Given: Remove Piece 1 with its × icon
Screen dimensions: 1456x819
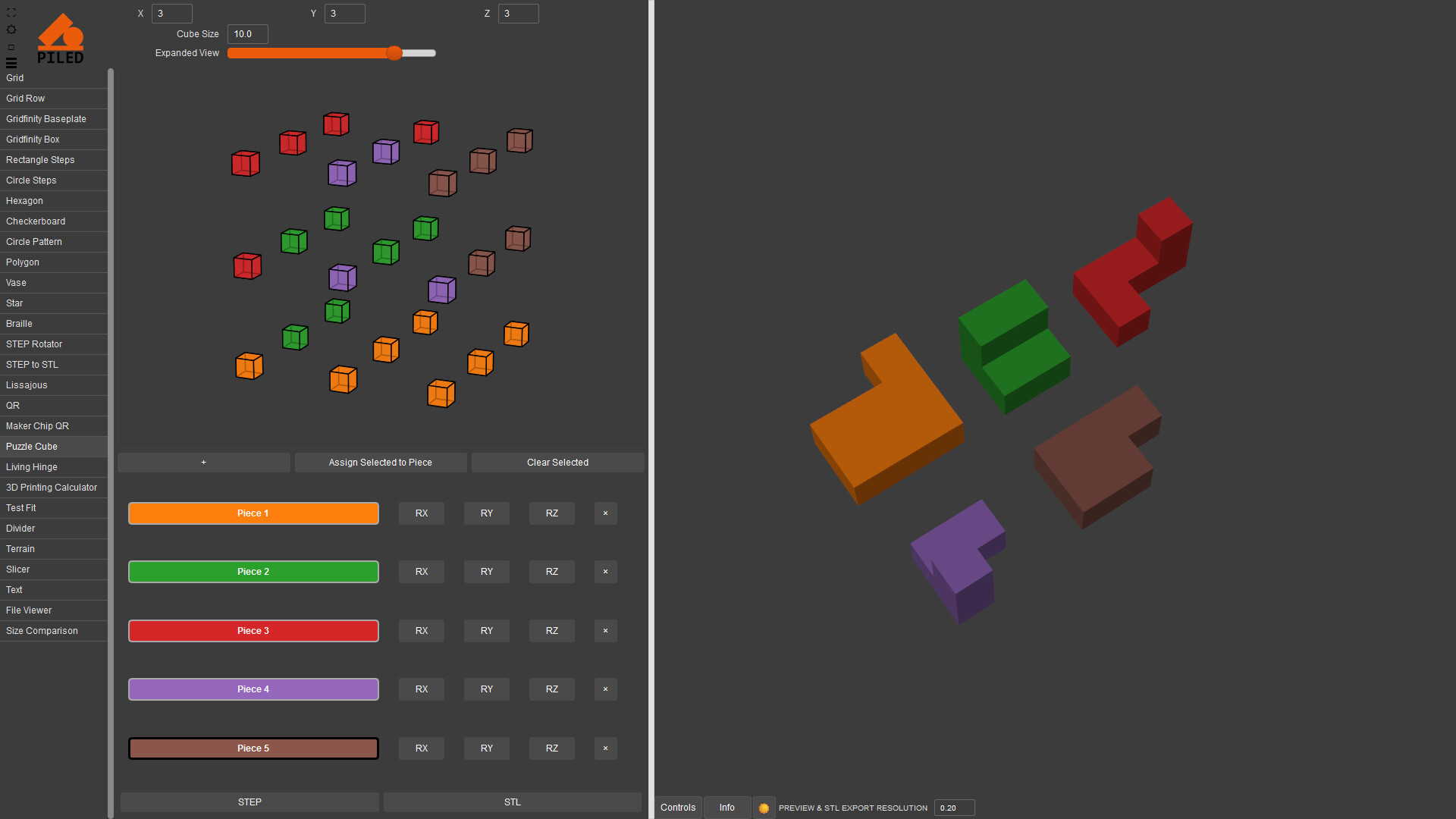Looking at the screenshot, I should (605, 513).
